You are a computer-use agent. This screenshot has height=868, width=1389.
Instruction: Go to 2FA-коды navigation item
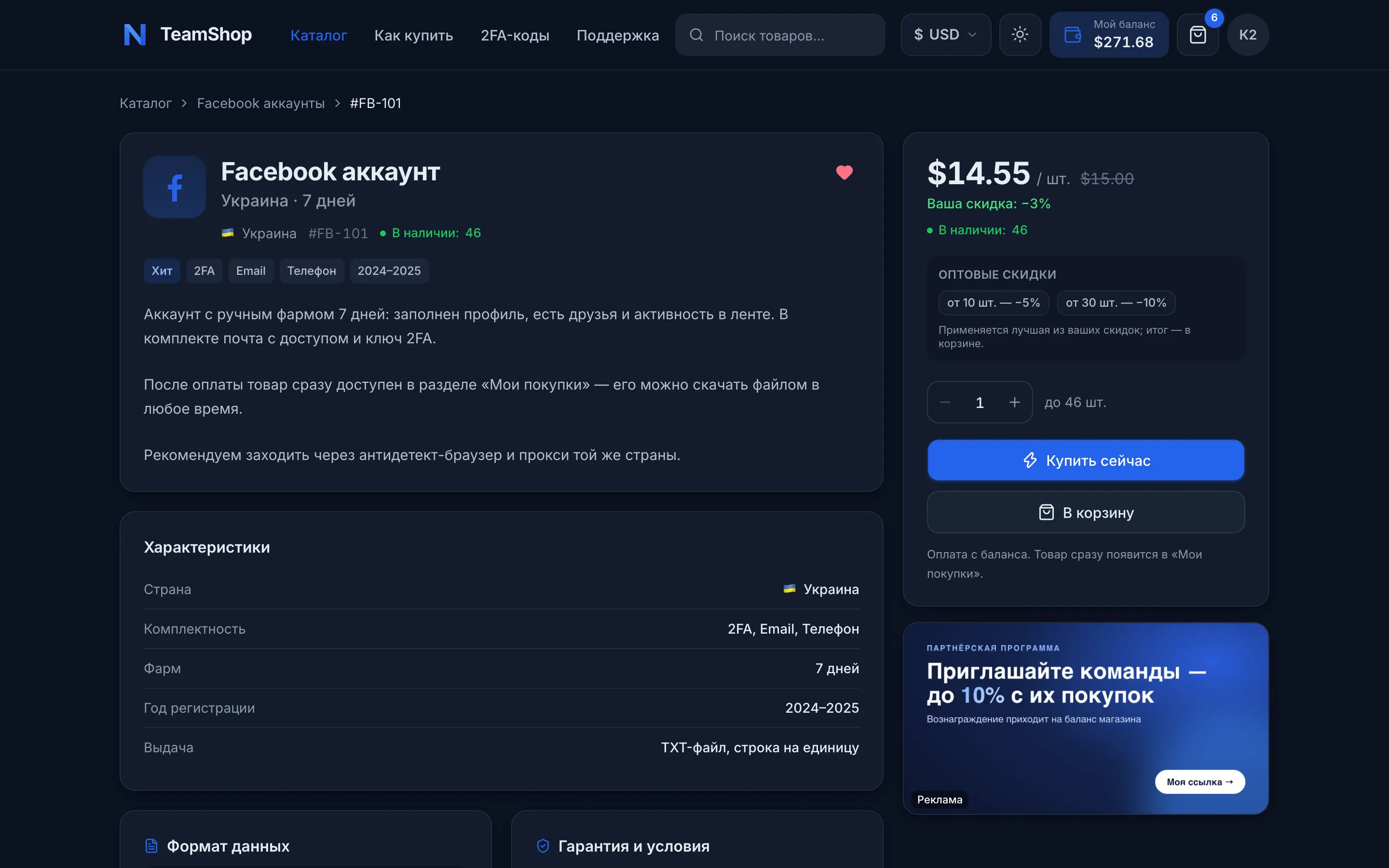515,35
